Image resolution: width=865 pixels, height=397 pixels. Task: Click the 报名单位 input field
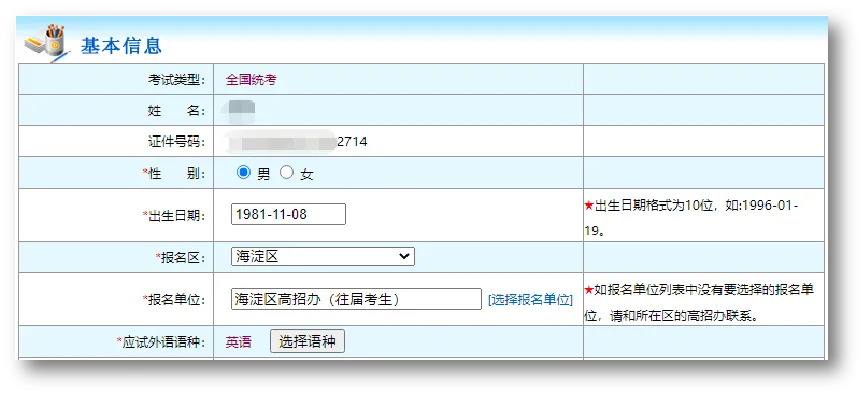[x=356, y=299]
